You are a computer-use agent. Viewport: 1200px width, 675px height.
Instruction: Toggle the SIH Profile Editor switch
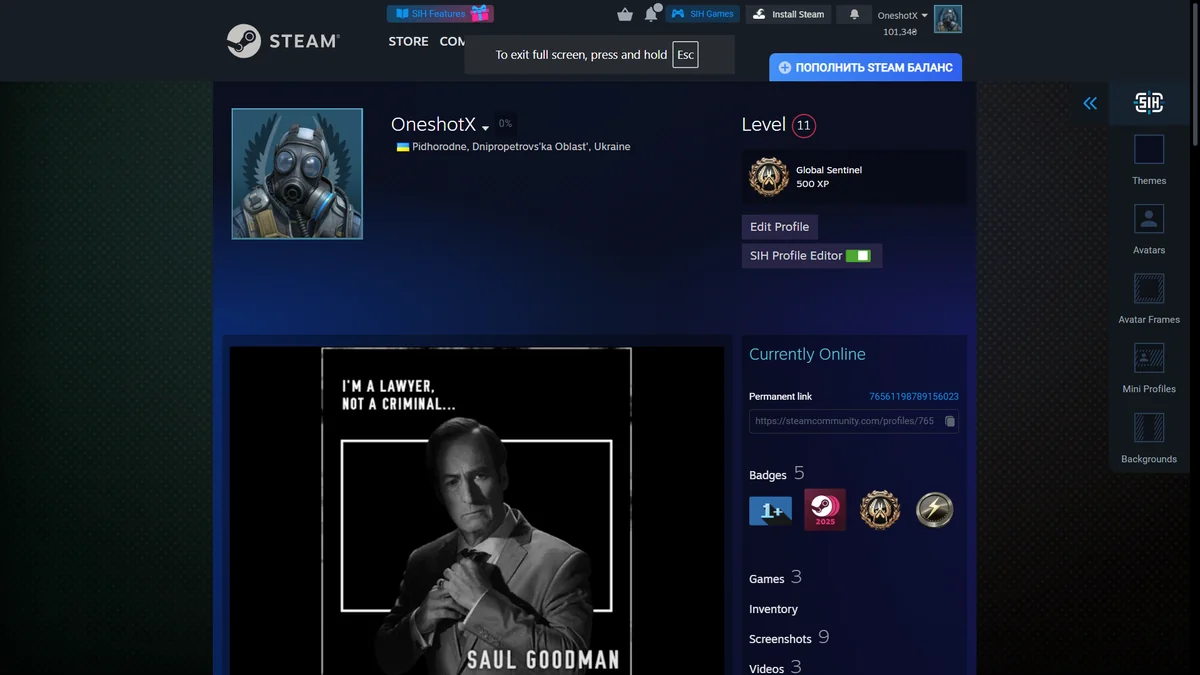[x=858, y=256]
